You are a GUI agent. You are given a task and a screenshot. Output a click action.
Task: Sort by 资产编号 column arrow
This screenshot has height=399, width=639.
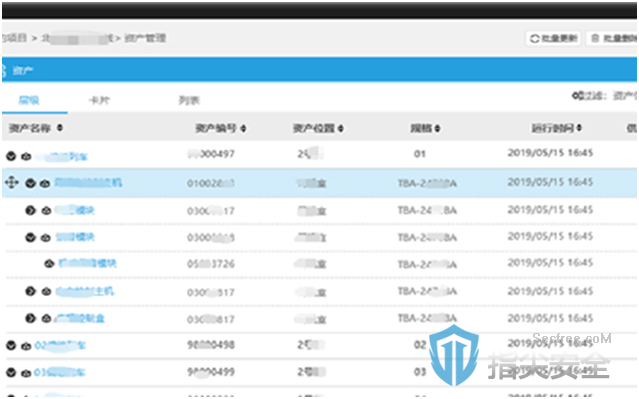243,128
